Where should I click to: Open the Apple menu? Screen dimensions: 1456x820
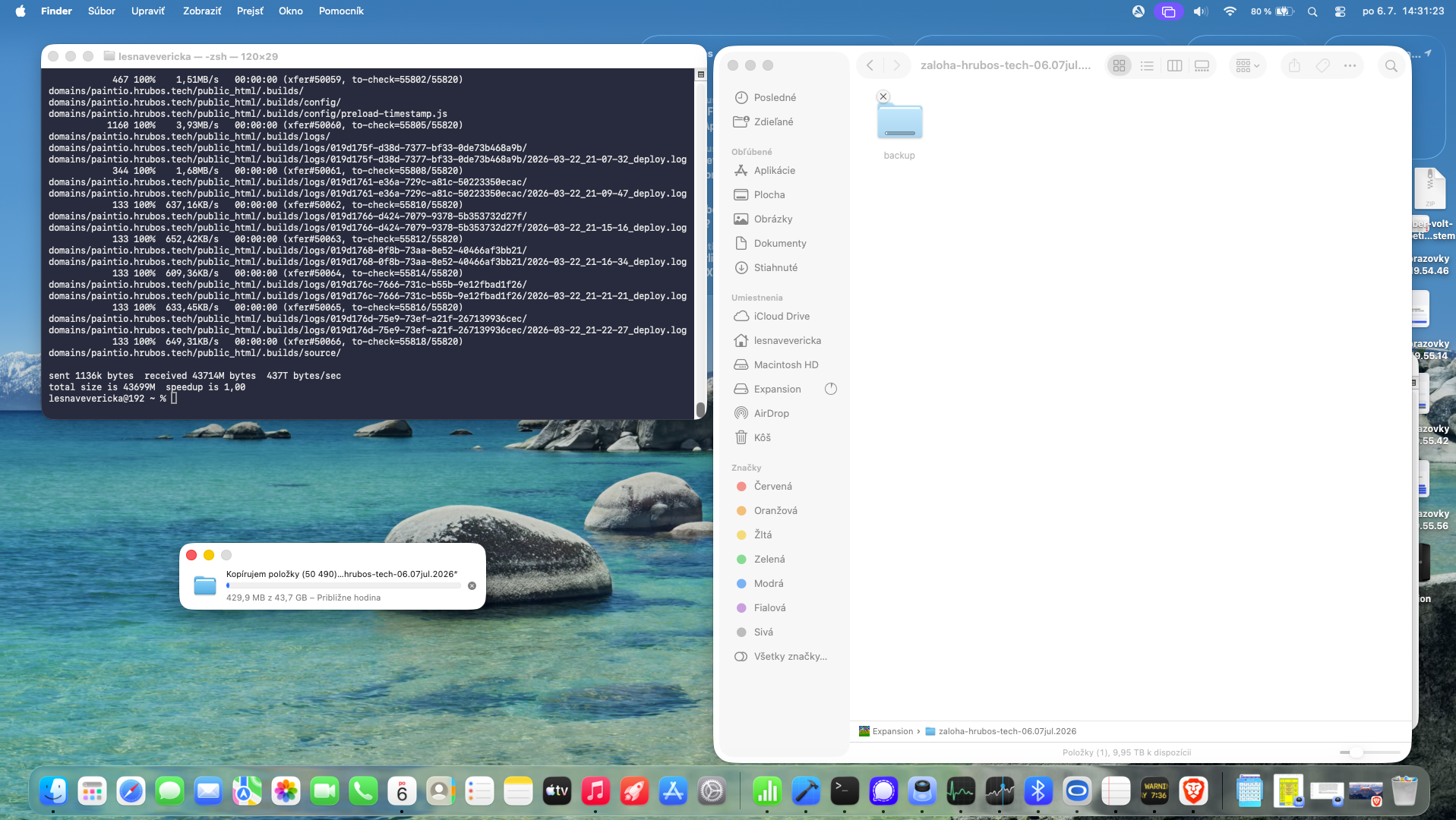click(21, 11)
